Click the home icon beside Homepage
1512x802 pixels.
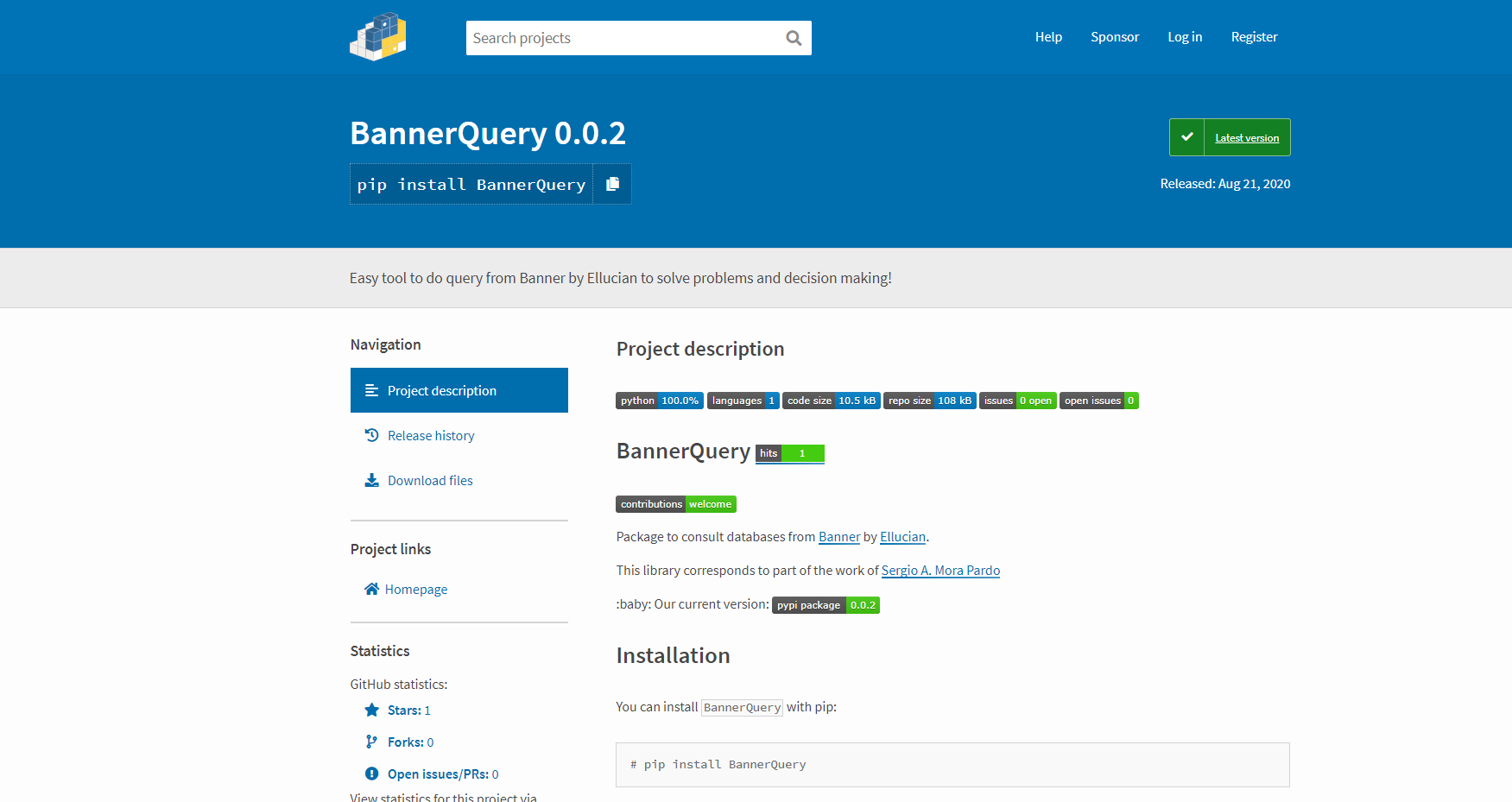[371, 589]
